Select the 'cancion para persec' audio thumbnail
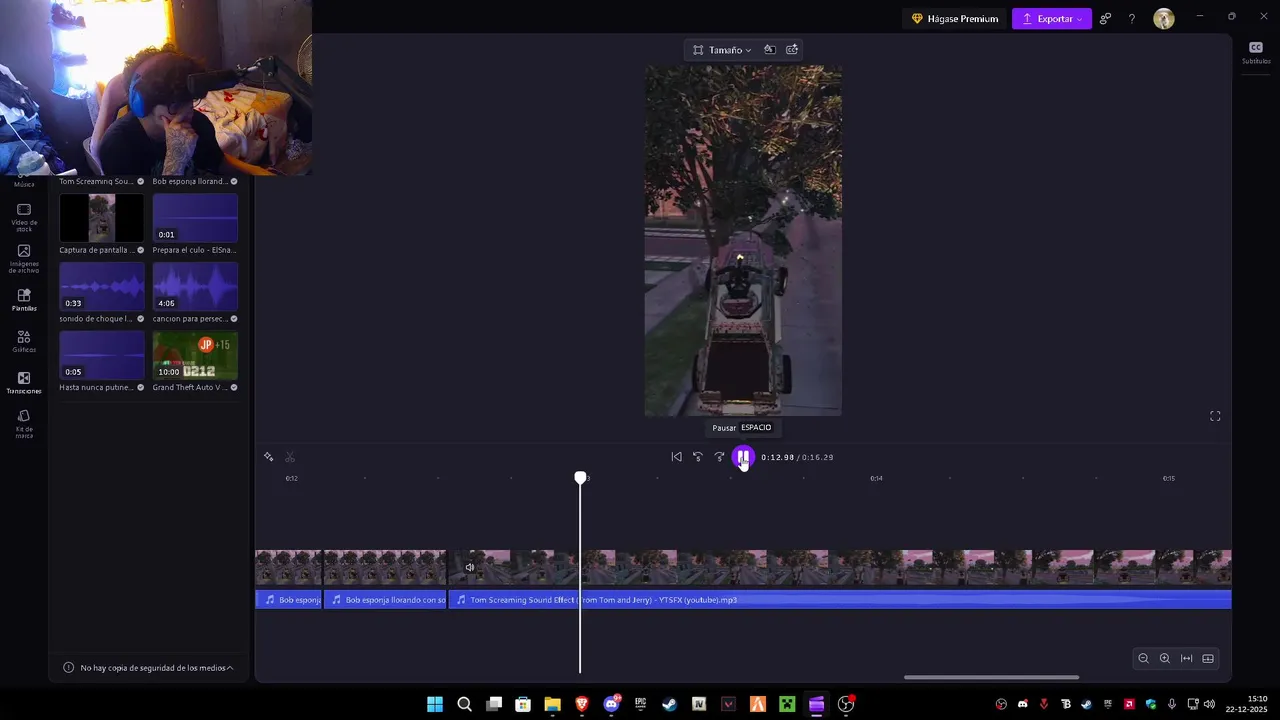The width and height of the screenshot is (1280, 720). pos(195,287)
